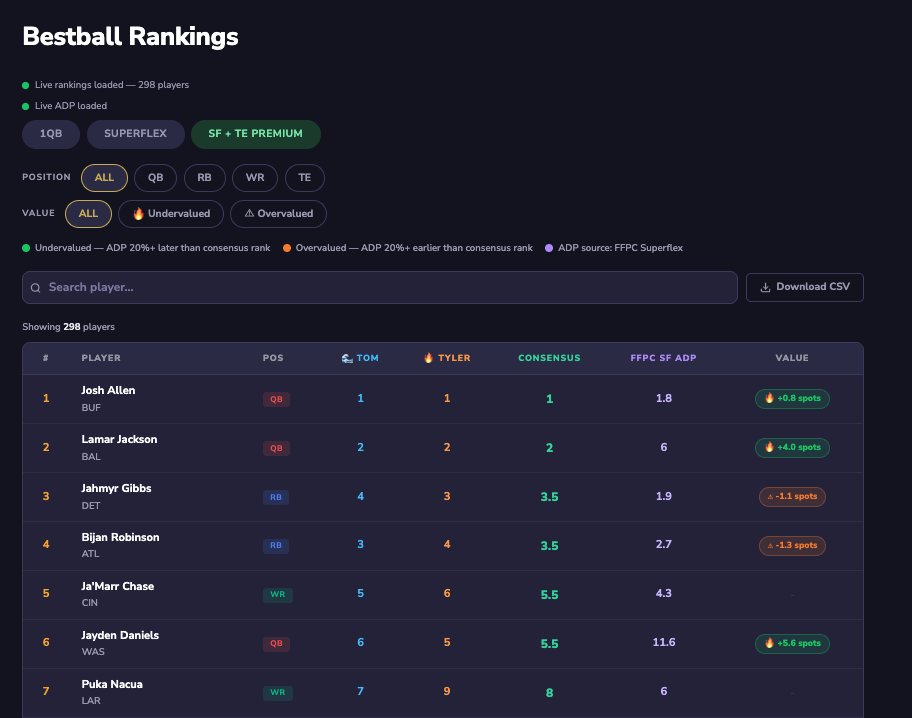This screenshot has height=718, width=912.
Task: Open Josh Allen player row
Action: pos(443,399)
